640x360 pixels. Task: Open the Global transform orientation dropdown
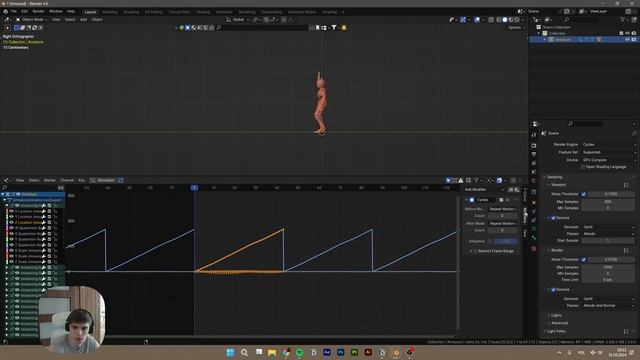(238, 20)
